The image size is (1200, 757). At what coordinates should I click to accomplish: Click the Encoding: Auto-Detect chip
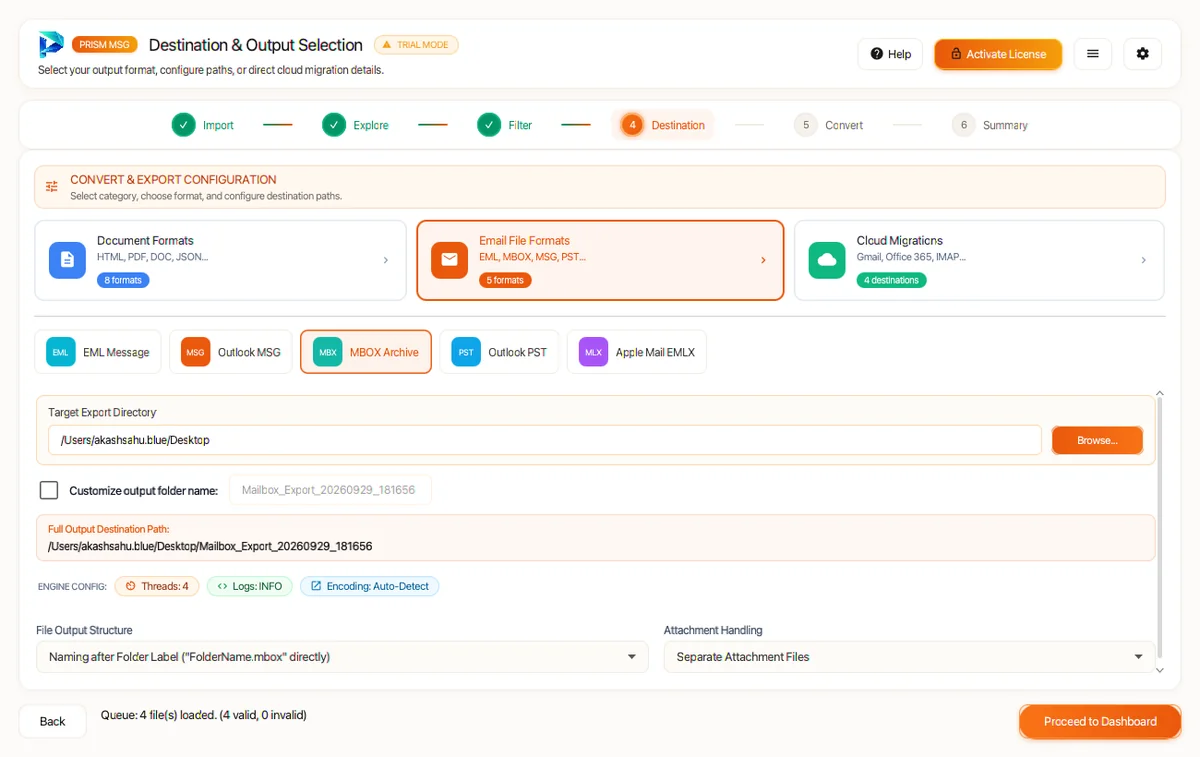click(370, 586)
